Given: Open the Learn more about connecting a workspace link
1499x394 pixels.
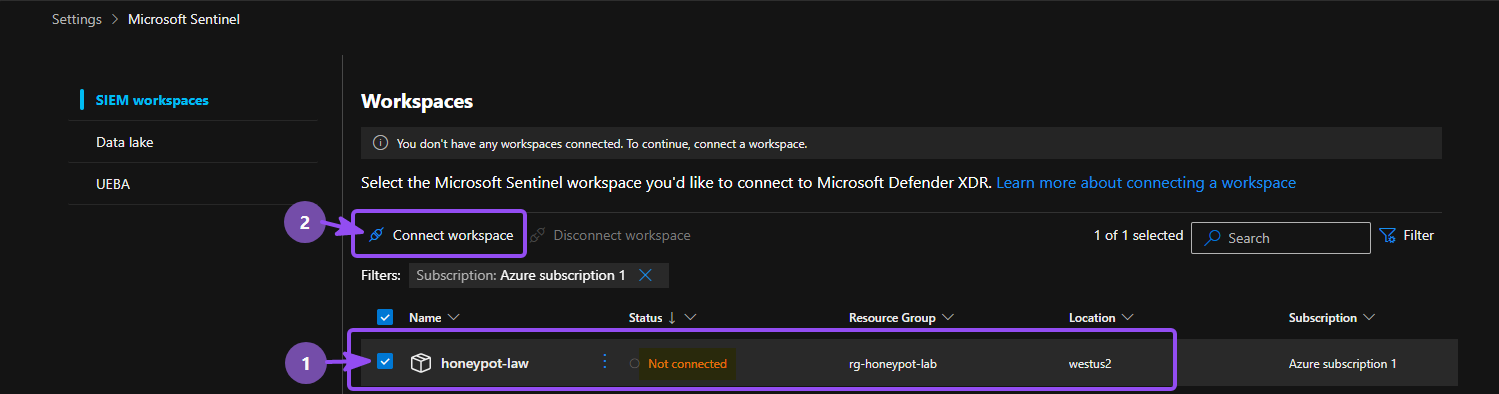Looking at the screenshot, I should (x=1146, y=183).
